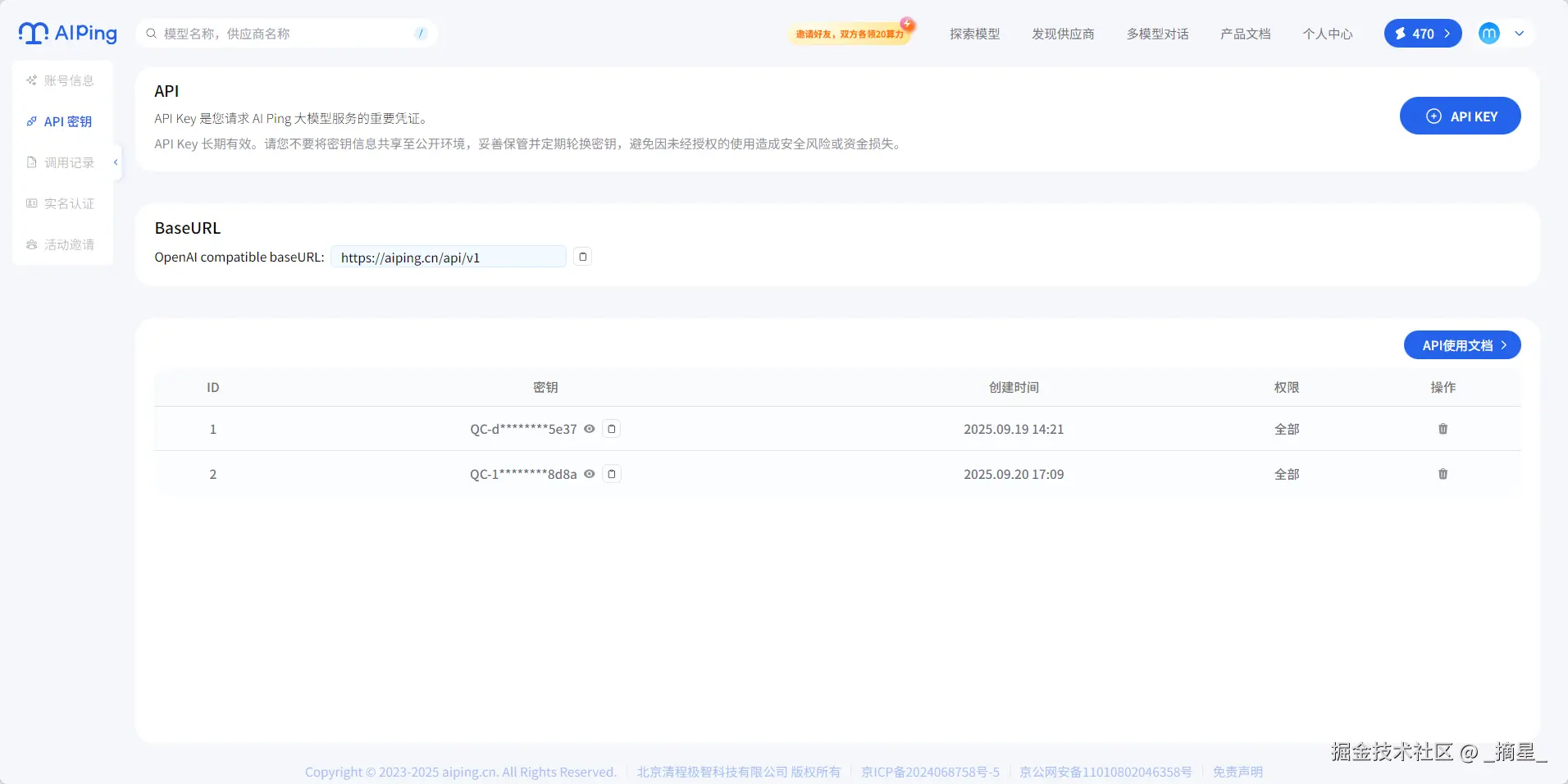Click the ID column header
The image size is (1568, 784).
(213, 387)
